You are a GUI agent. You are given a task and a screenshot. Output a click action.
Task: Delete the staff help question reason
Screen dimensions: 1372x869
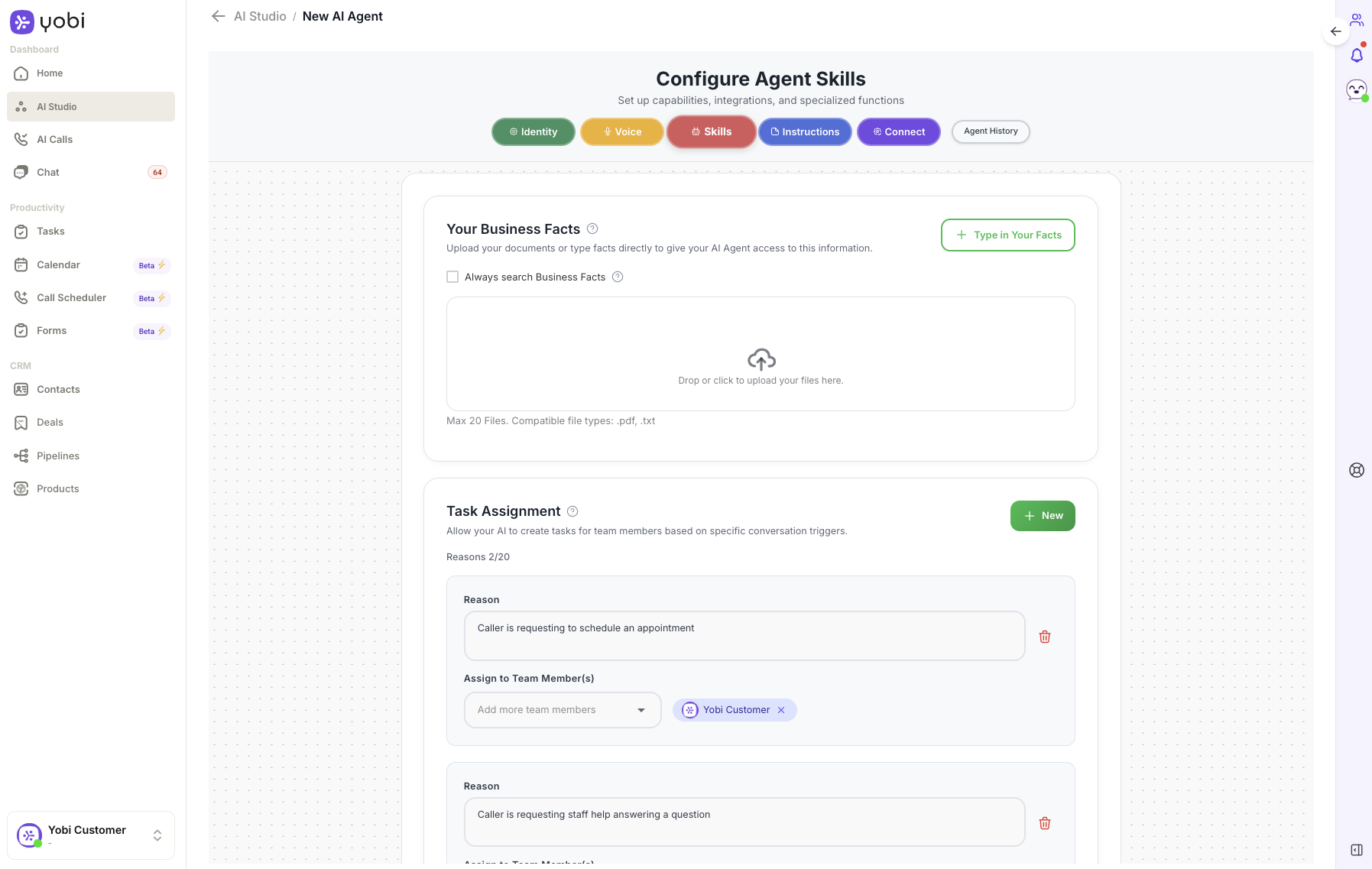click(1045, 823)
